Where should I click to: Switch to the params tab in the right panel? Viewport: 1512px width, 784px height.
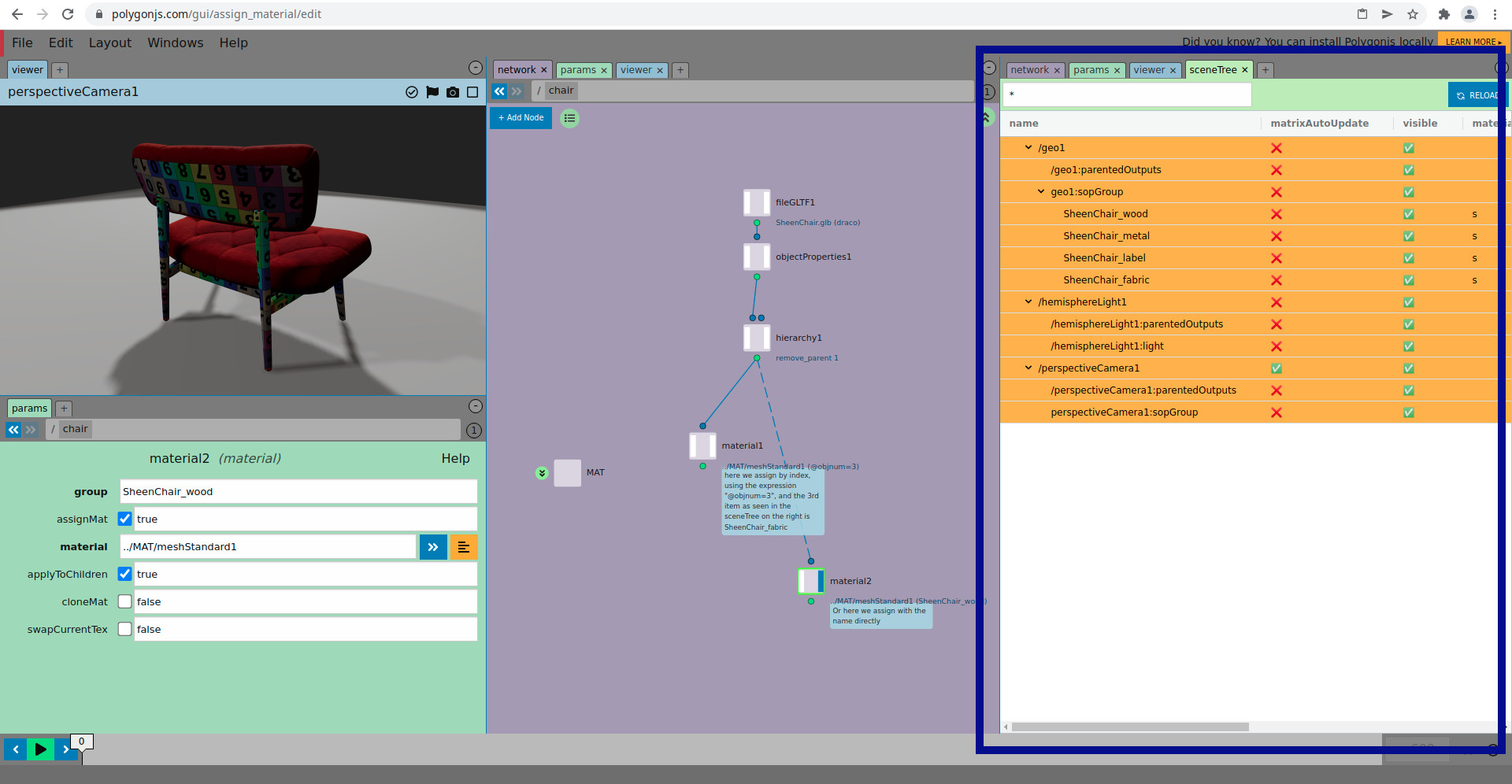[1091, 70]
